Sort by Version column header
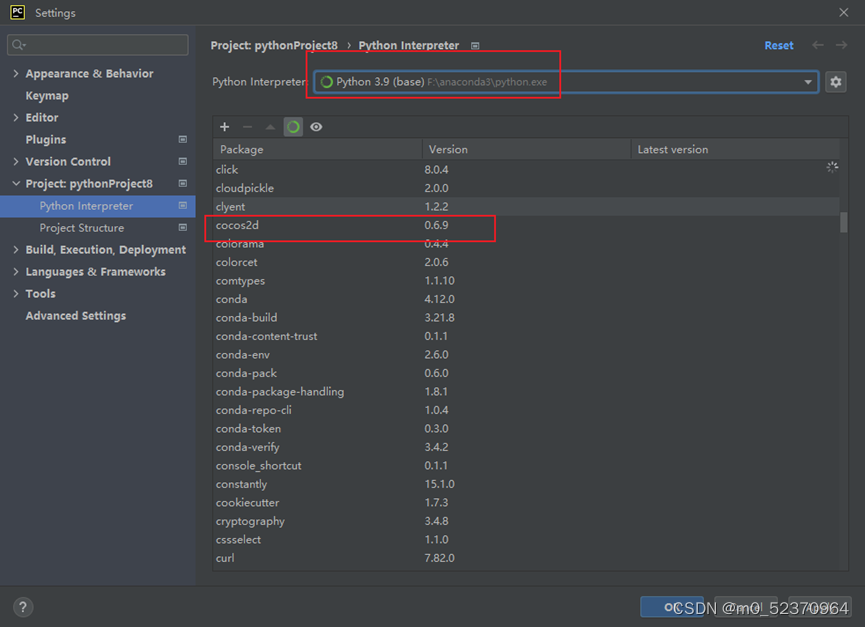Image resolution: width=865 pixels, height=627 pixels. click(526, 149)
